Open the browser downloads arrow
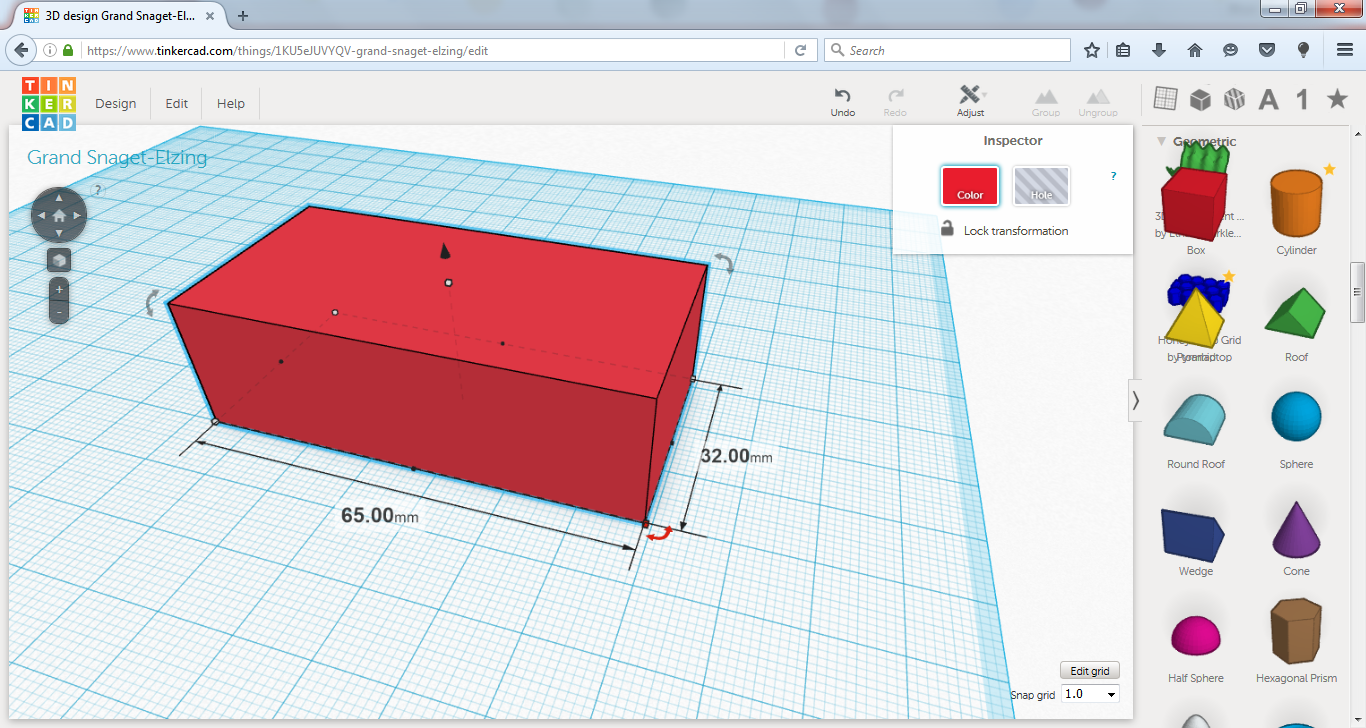Image resolution: width=1366 pixels, height=728 pixels. pos(1159,50)
